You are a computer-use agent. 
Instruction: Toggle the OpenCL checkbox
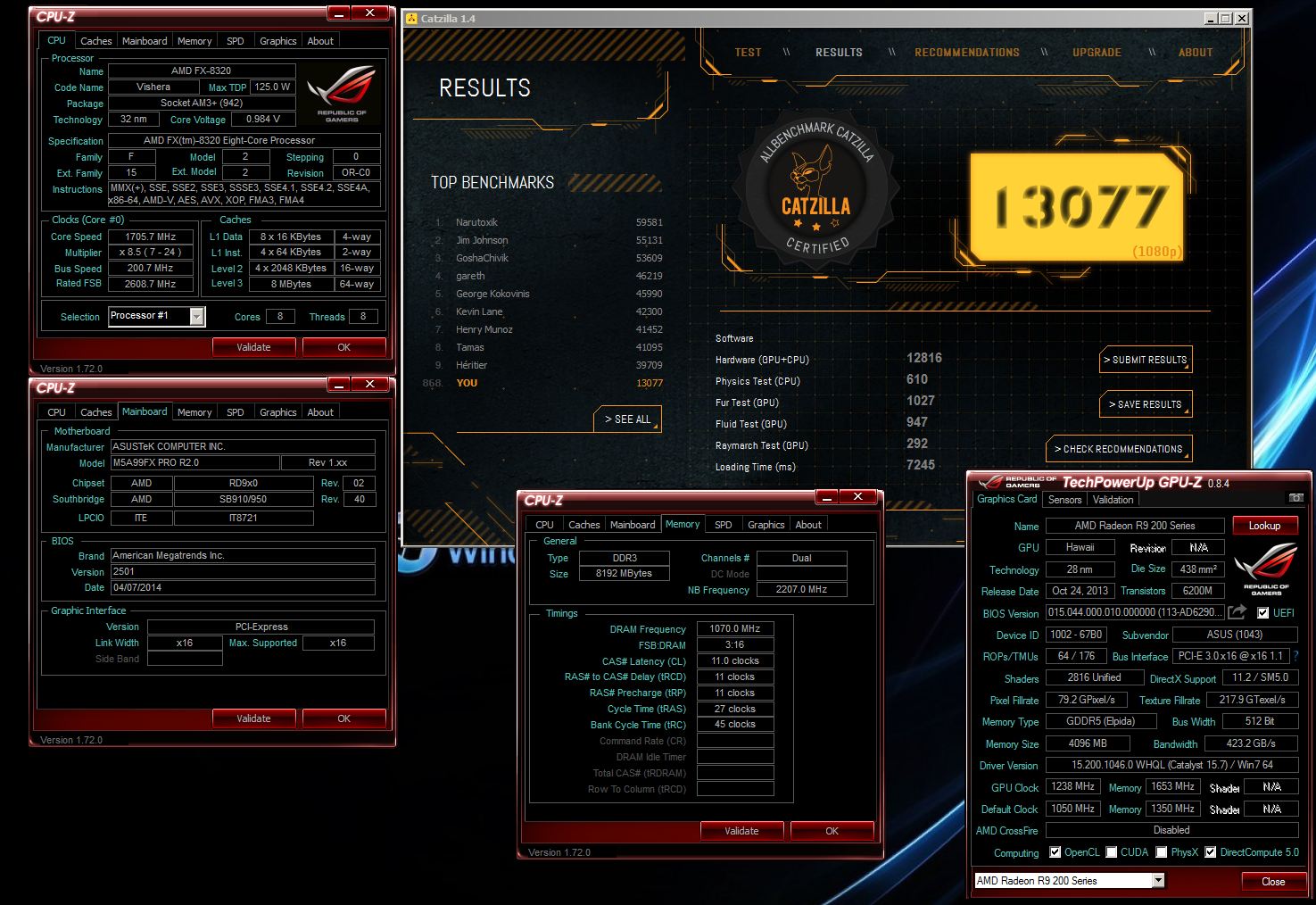1055,852
